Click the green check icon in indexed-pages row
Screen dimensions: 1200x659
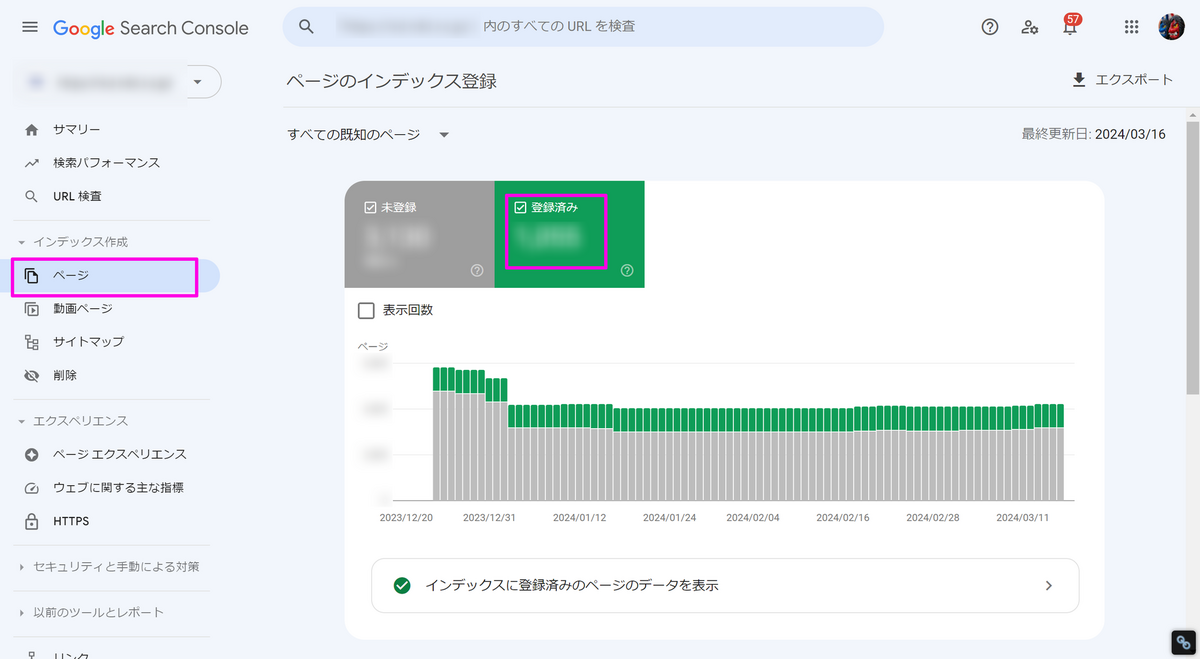click(x=402, y=585)
